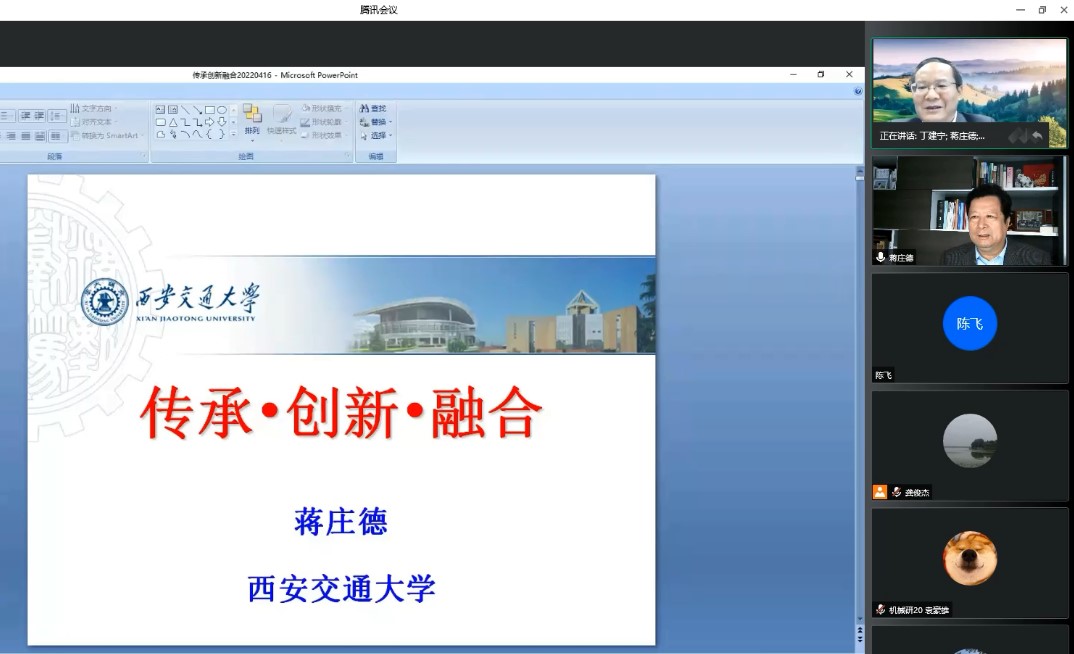The height and width of the screenshot is (654, 1074).
Task: Expand the shapes gallery more arrow
Action: 234,134
